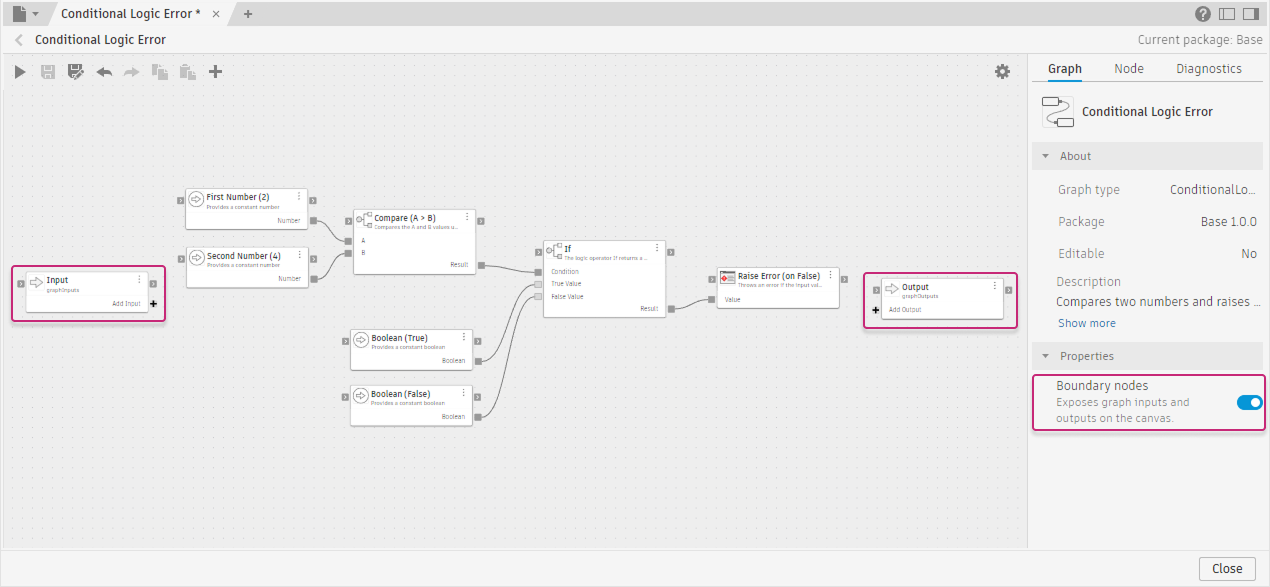Screen dimensions: 1270x587
Task: Close the Conditional Logic Error tab
Action: 217,14
